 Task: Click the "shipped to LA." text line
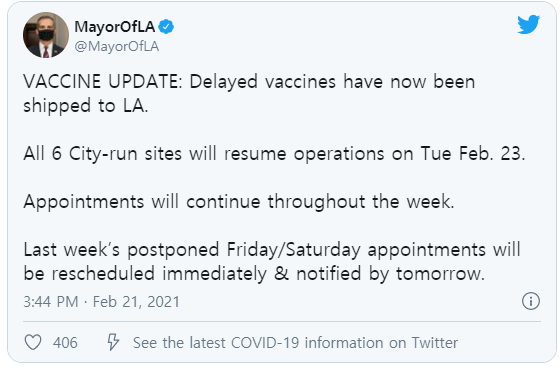(86, 106)
